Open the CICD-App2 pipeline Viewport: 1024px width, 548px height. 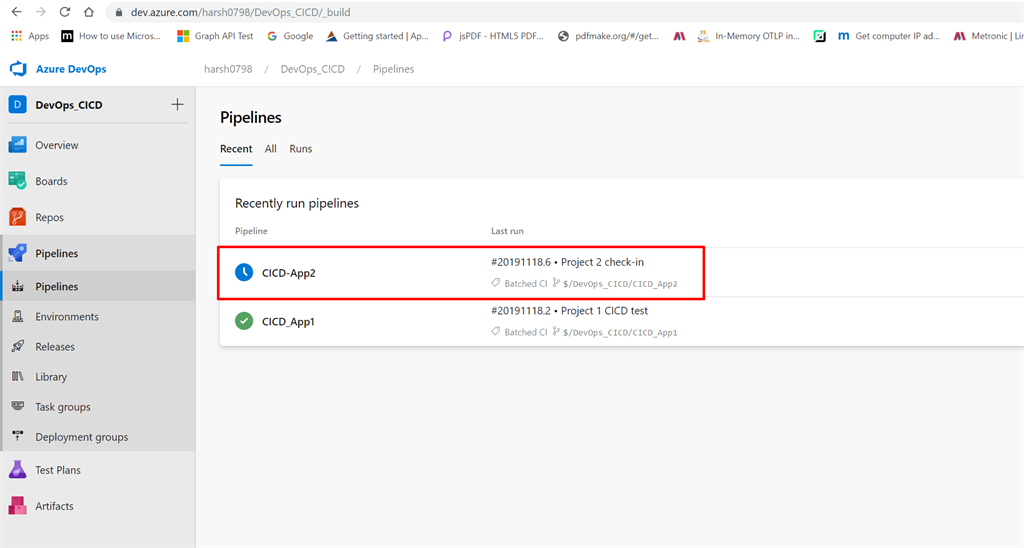coord(289,273)
